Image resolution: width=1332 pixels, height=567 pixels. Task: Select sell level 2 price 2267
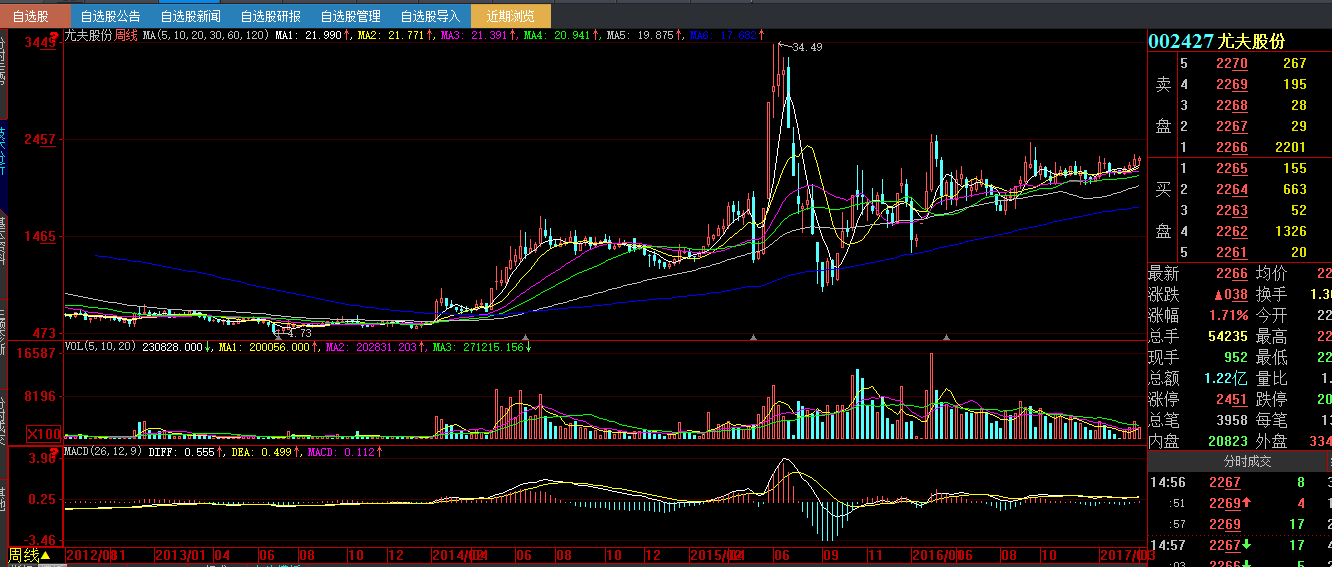pos(1231,126)
